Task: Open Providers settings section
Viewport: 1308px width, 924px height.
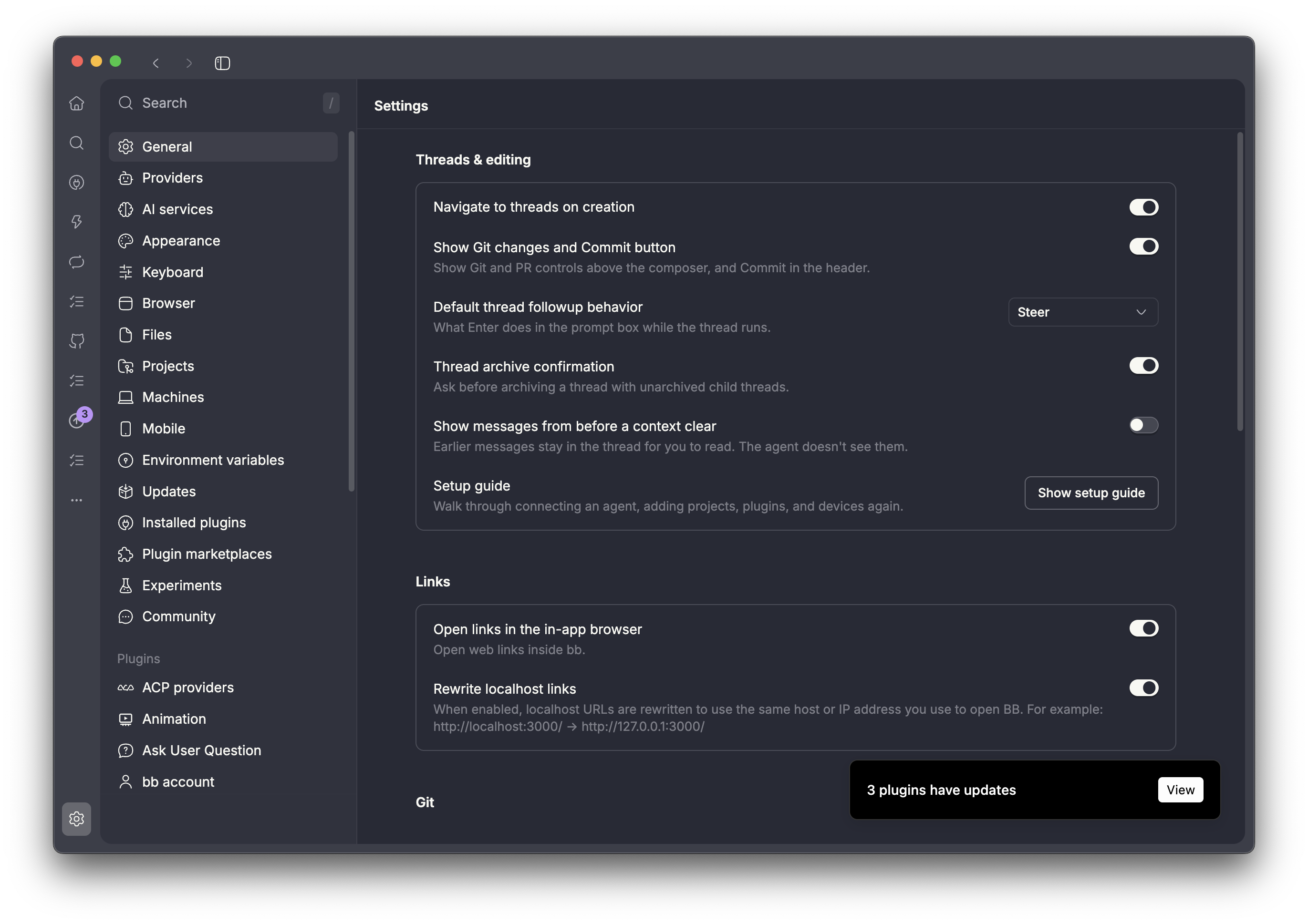Action: (x=223, y=178)
